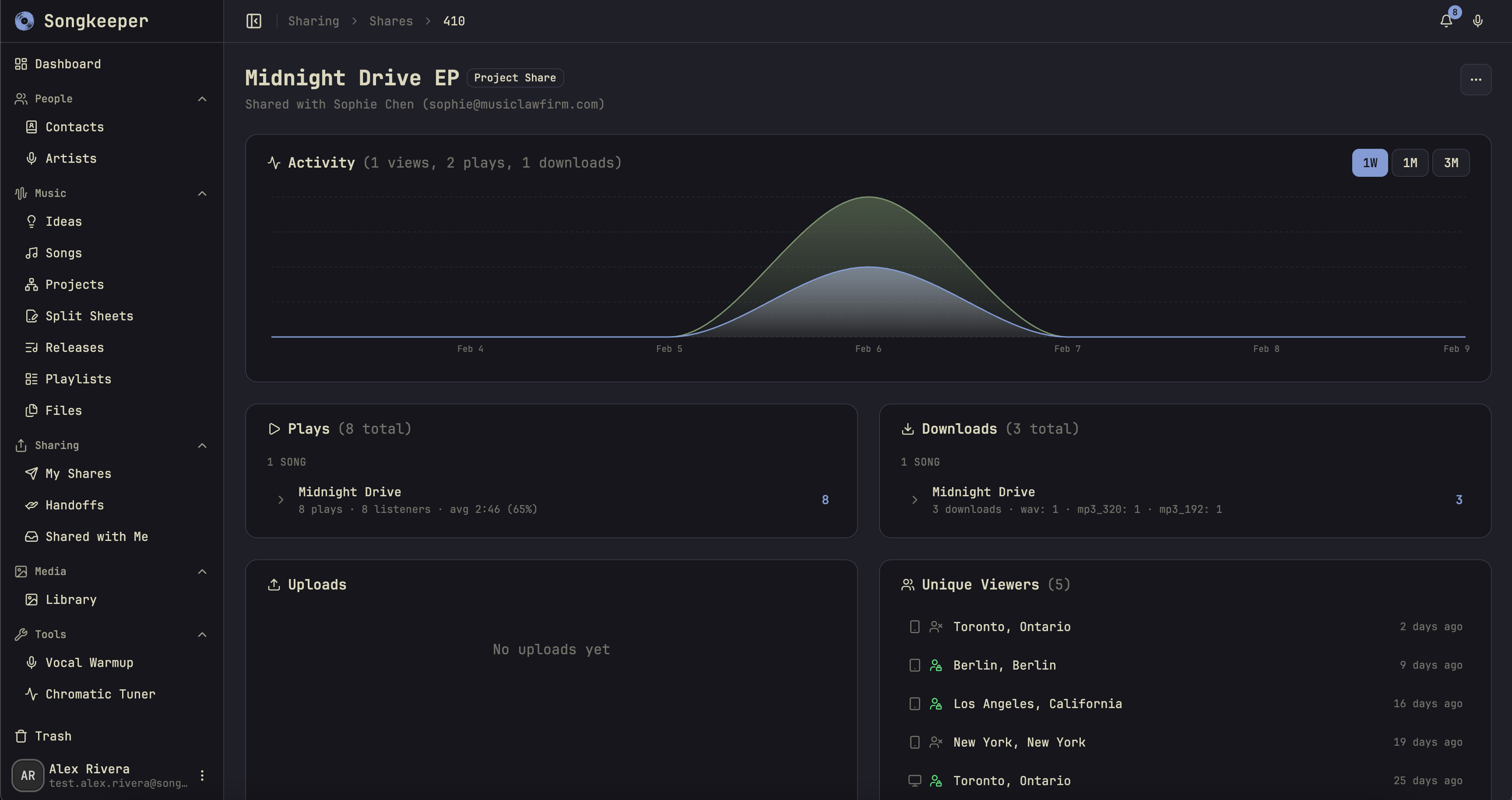
Task: Open the Artists section via its microphone icon
Action: 32,158
